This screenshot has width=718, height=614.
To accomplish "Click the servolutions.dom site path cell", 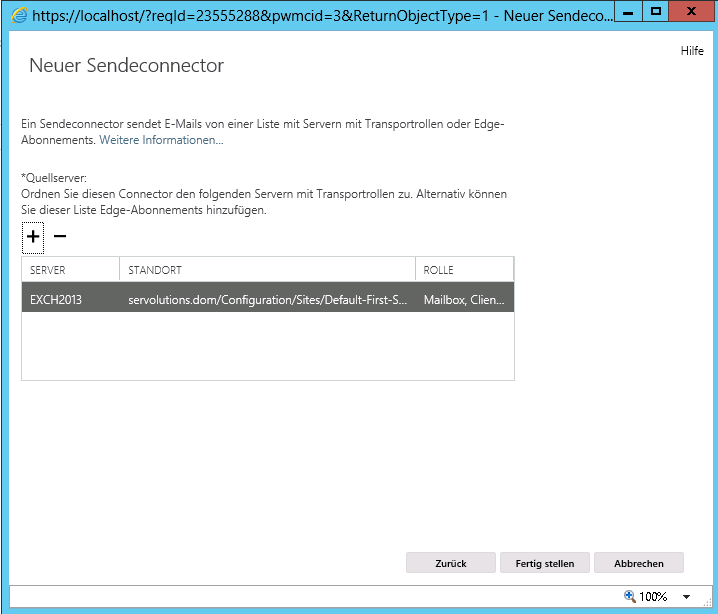I will coord(267,299).
